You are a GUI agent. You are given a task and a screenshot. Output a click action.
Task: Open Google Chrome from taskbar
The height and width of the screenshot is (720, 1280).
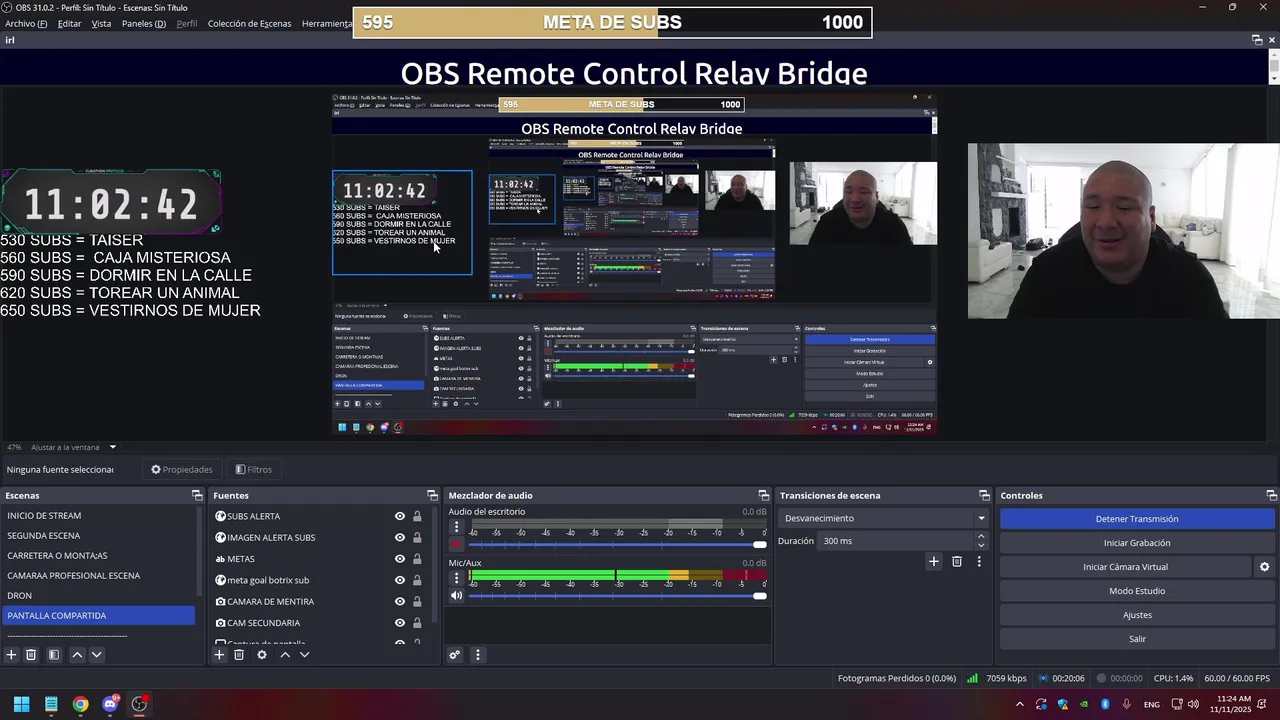(80, 704)
